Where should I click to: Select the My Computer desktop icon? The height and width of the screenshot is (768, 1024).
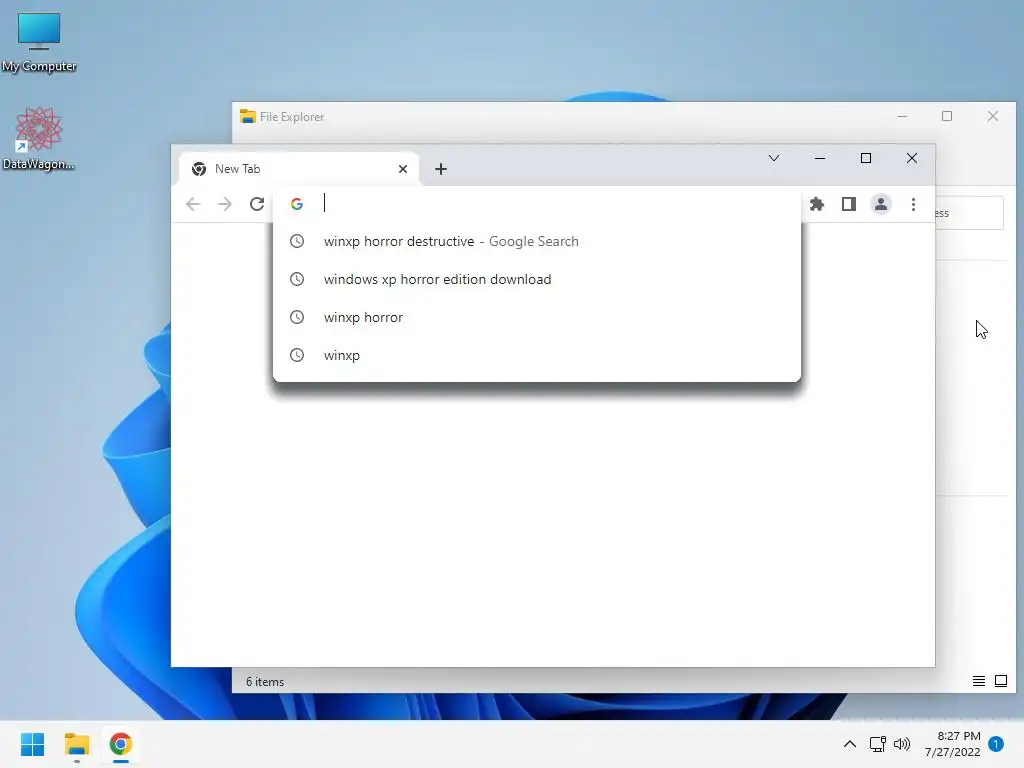[x=39, y=42]
